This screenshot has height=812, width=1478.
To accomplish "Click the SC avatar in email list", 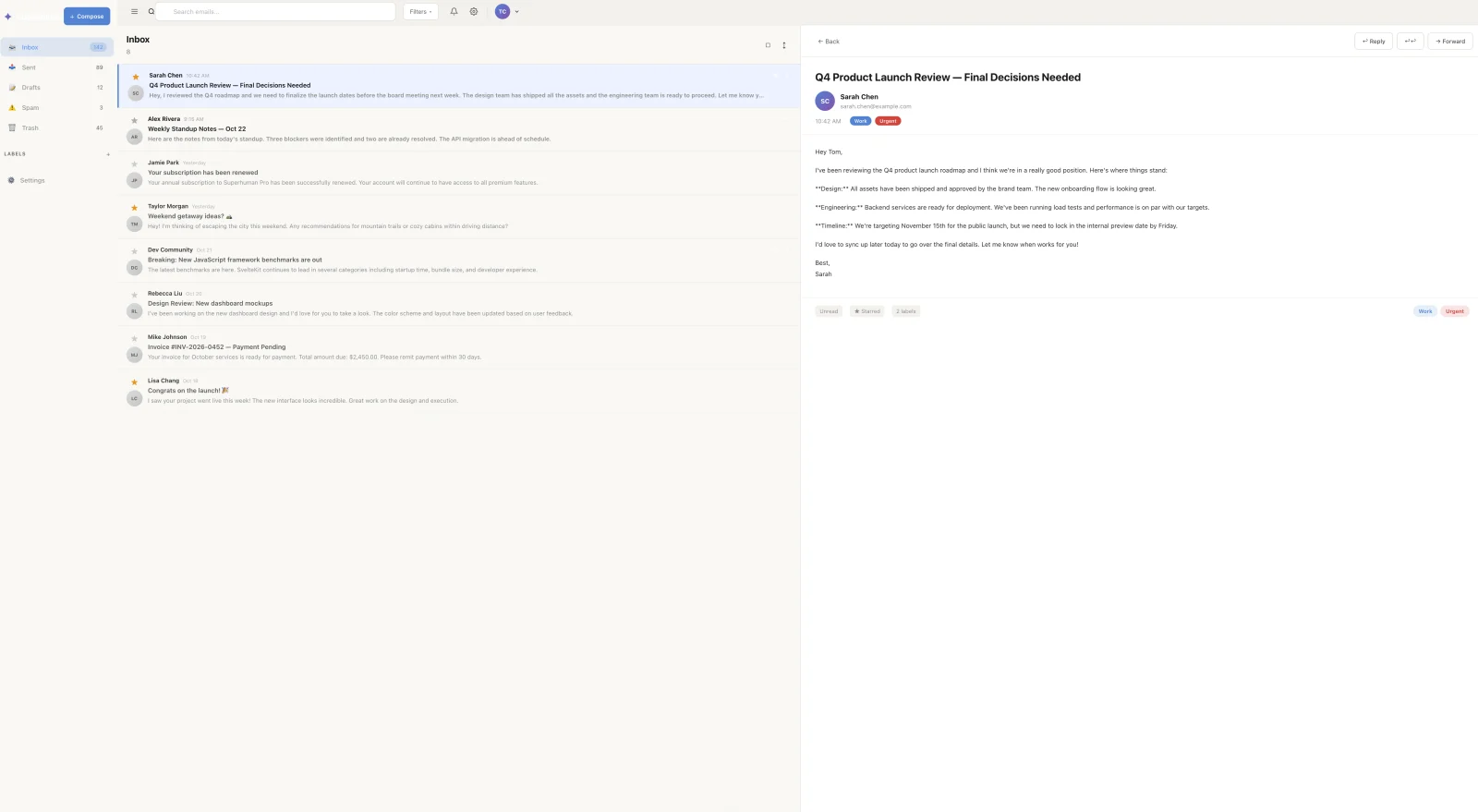I will 136,93.
